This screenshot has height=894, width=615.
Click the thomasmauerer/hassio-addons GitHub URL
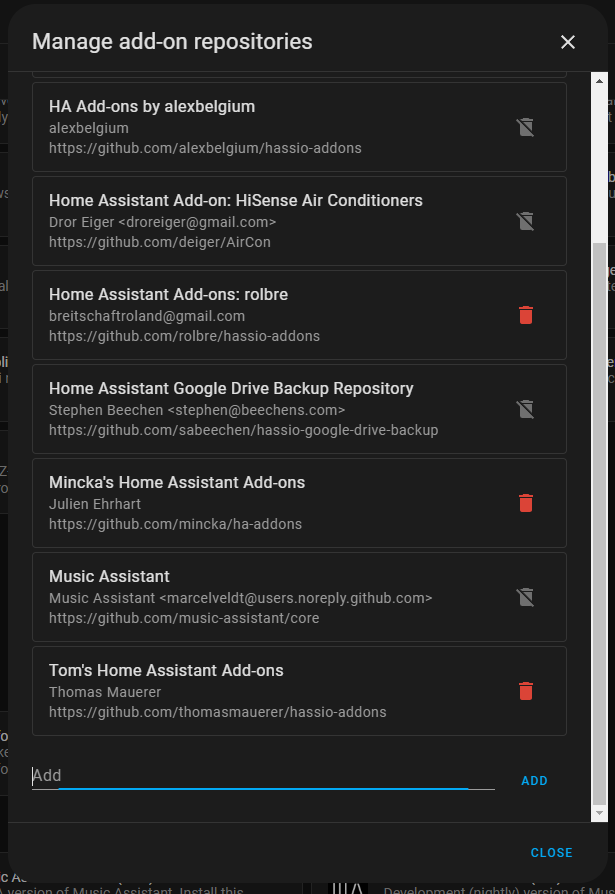click(218, 713)
